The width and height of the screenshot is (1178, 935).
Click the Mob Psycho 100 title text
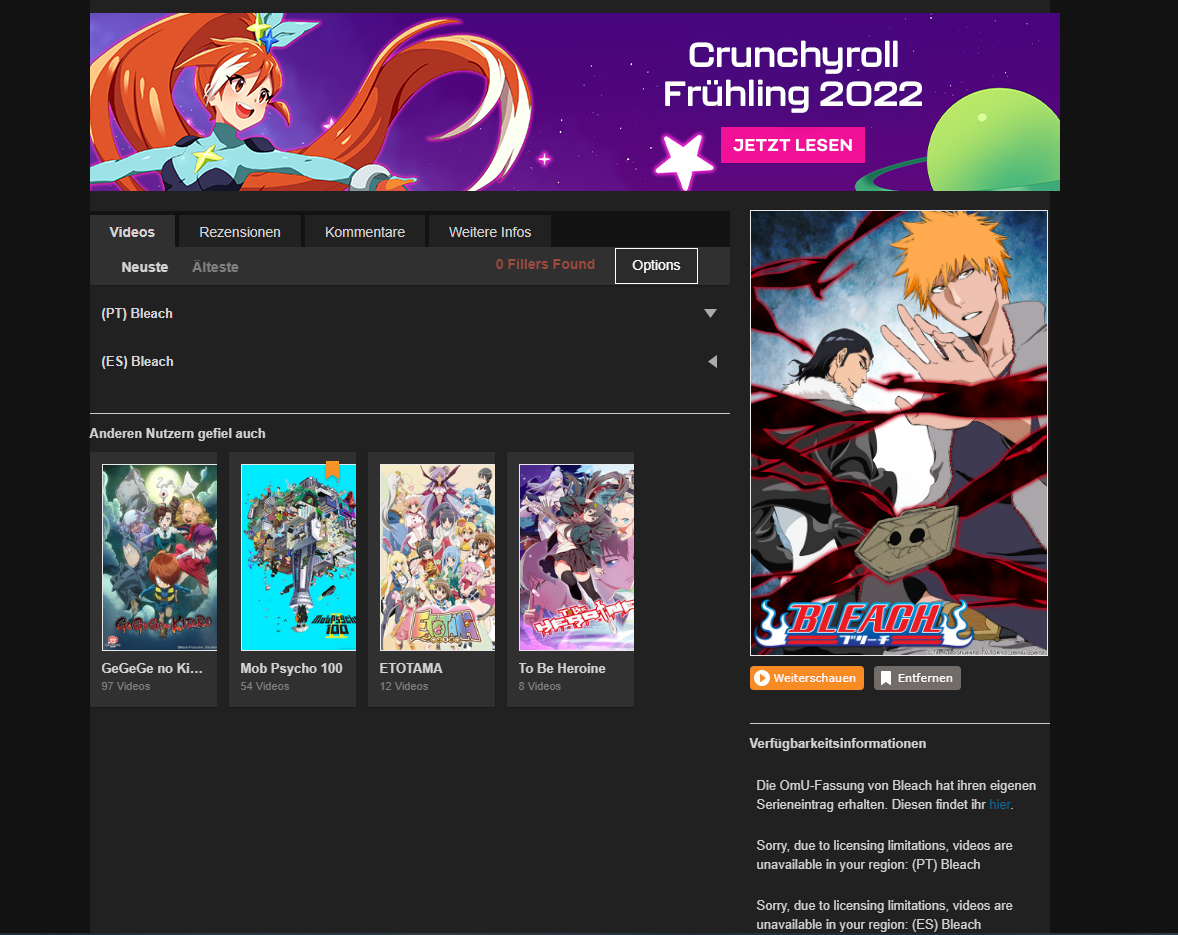(x=291, y=668)
